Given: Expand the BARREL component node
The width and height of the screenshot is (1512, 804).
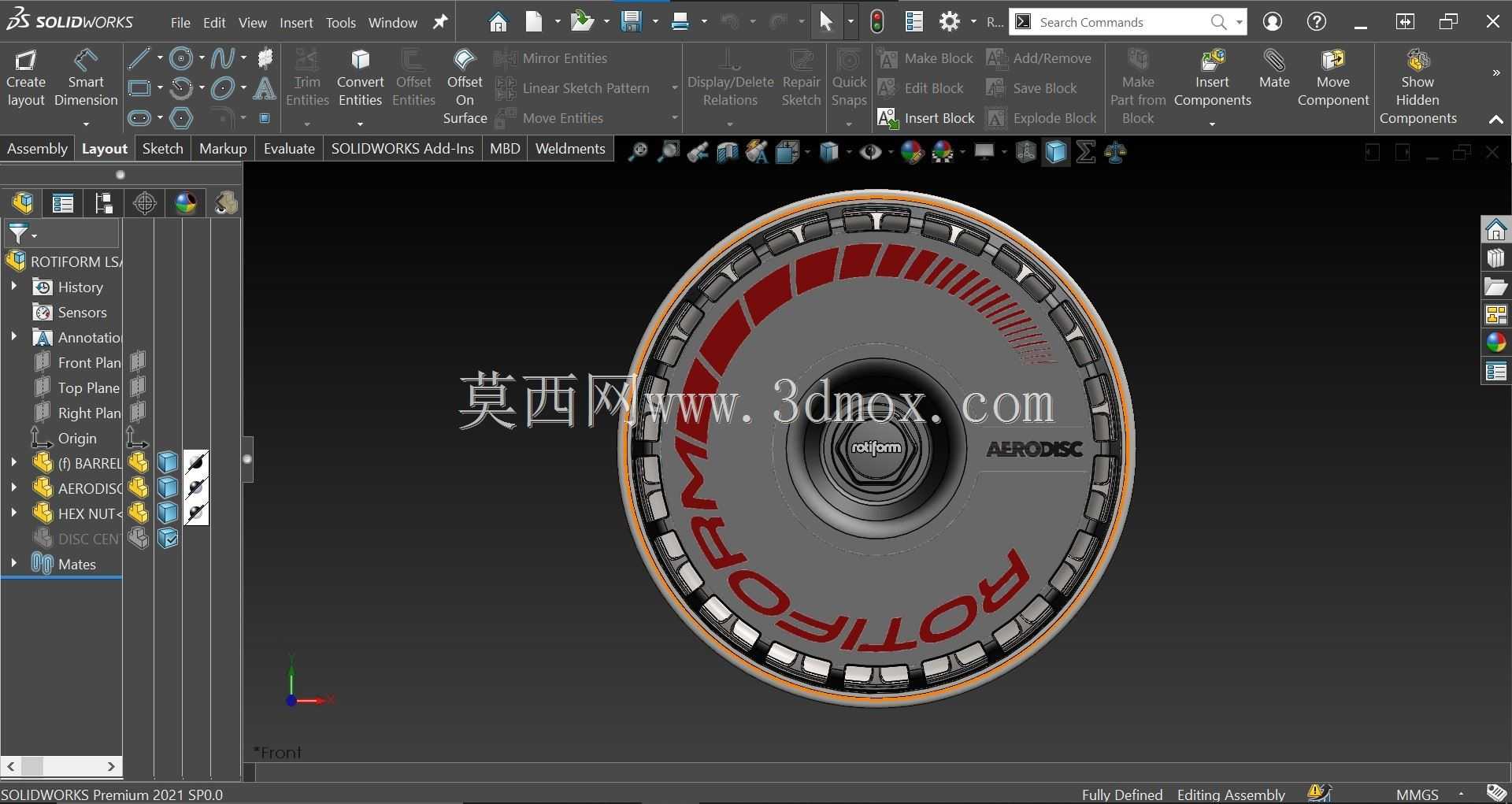Looking at the screenshot, I should coord(13,463).
